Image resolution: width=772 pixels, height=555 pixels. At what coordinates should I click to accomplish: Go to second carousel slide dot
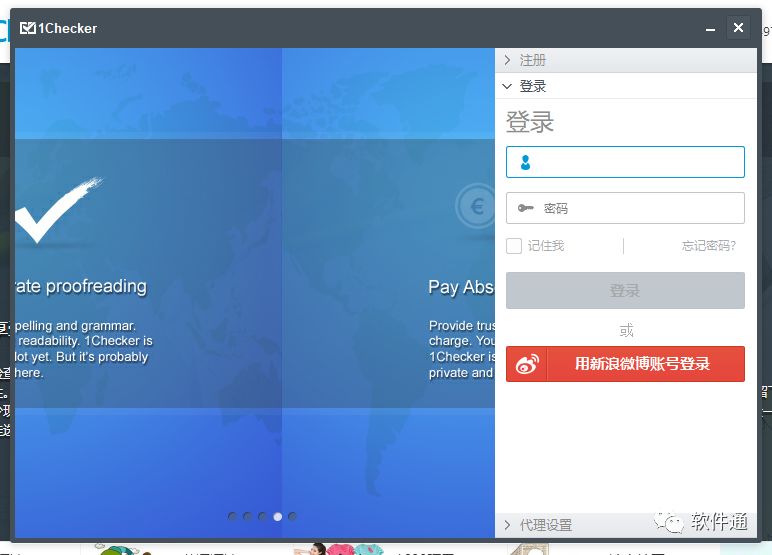248,516
